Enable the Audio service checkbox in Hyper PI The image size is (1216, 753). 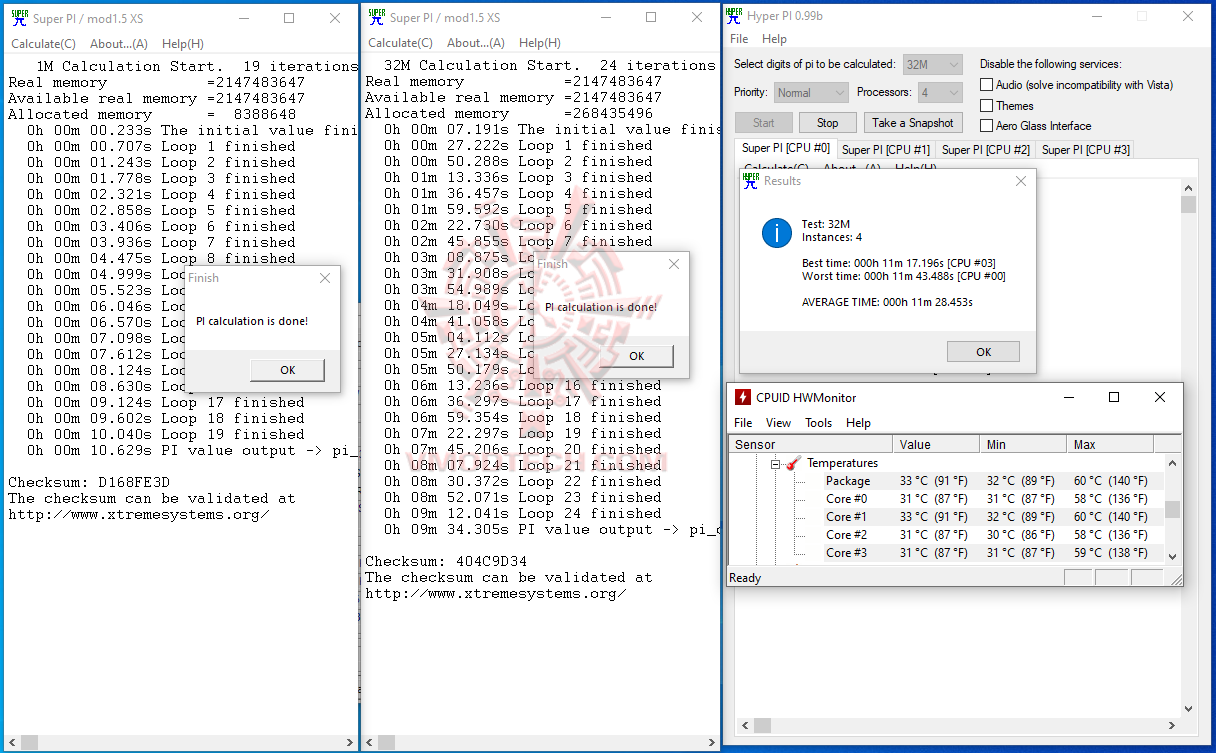[x=986, y=85]
